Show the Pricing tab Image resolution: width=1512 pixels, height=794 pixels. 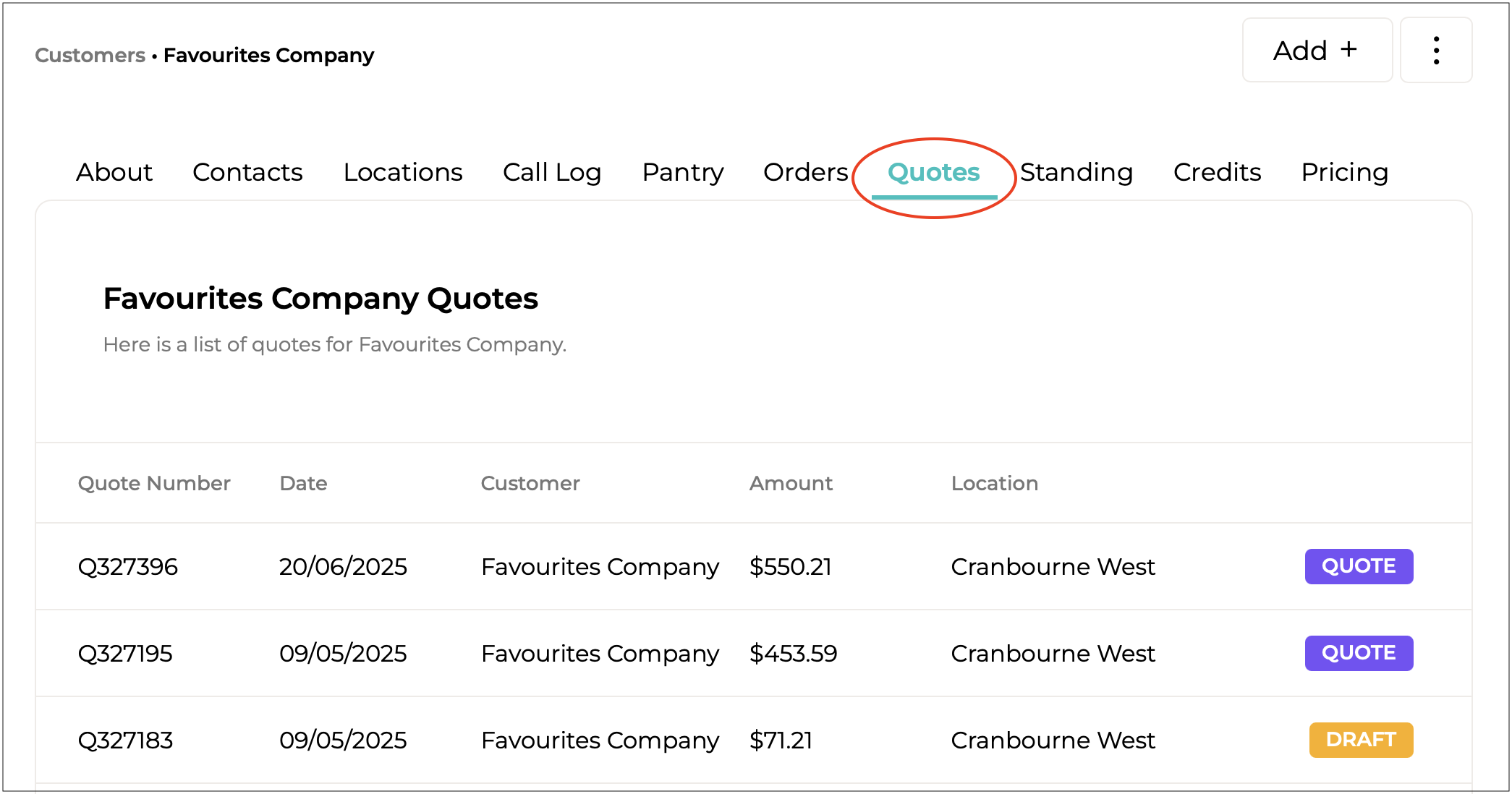click(x=1344, y=172)
